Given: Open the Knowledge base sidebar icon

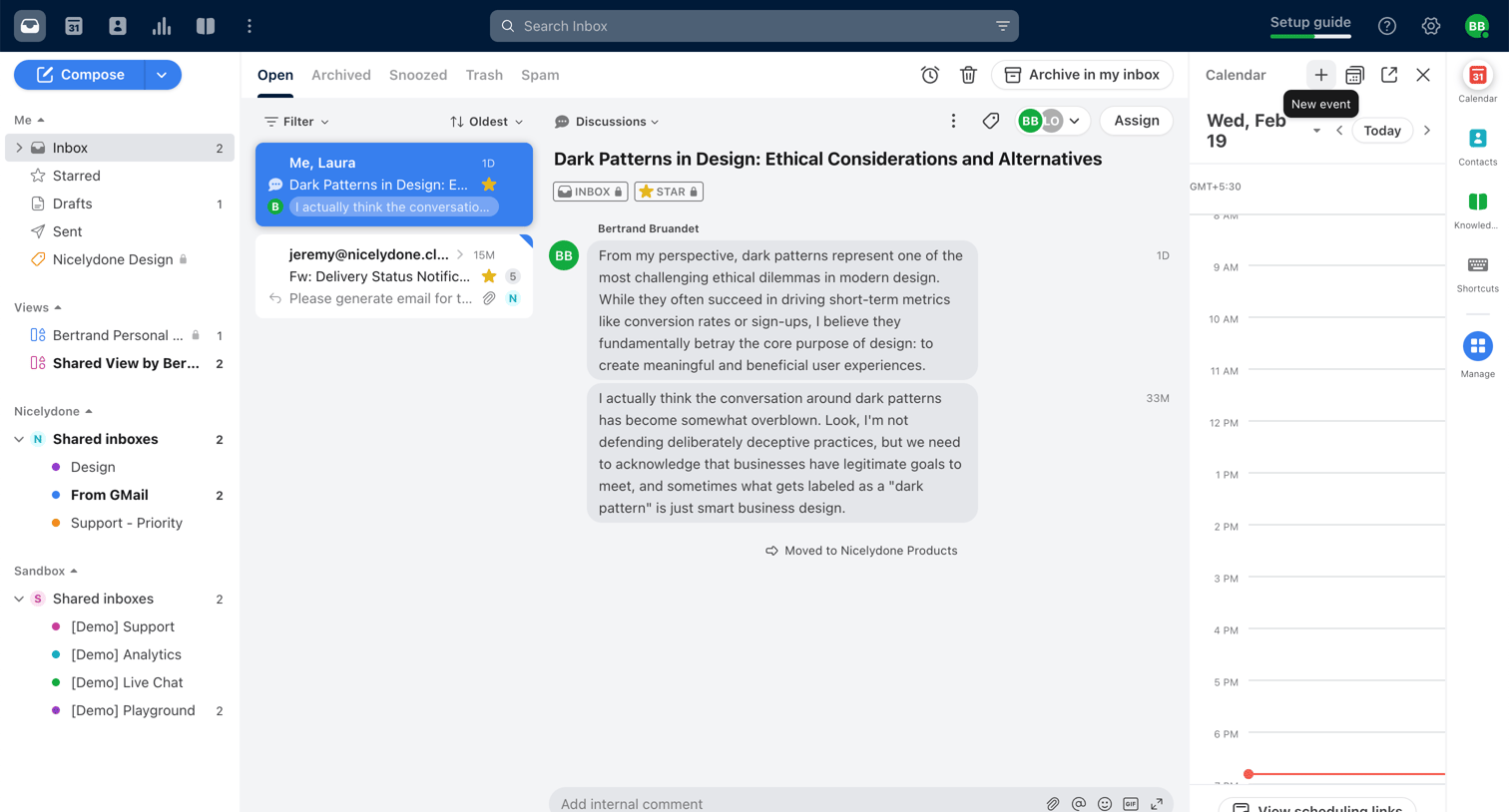Looking at the screenshot, I should pos(1477,209).
